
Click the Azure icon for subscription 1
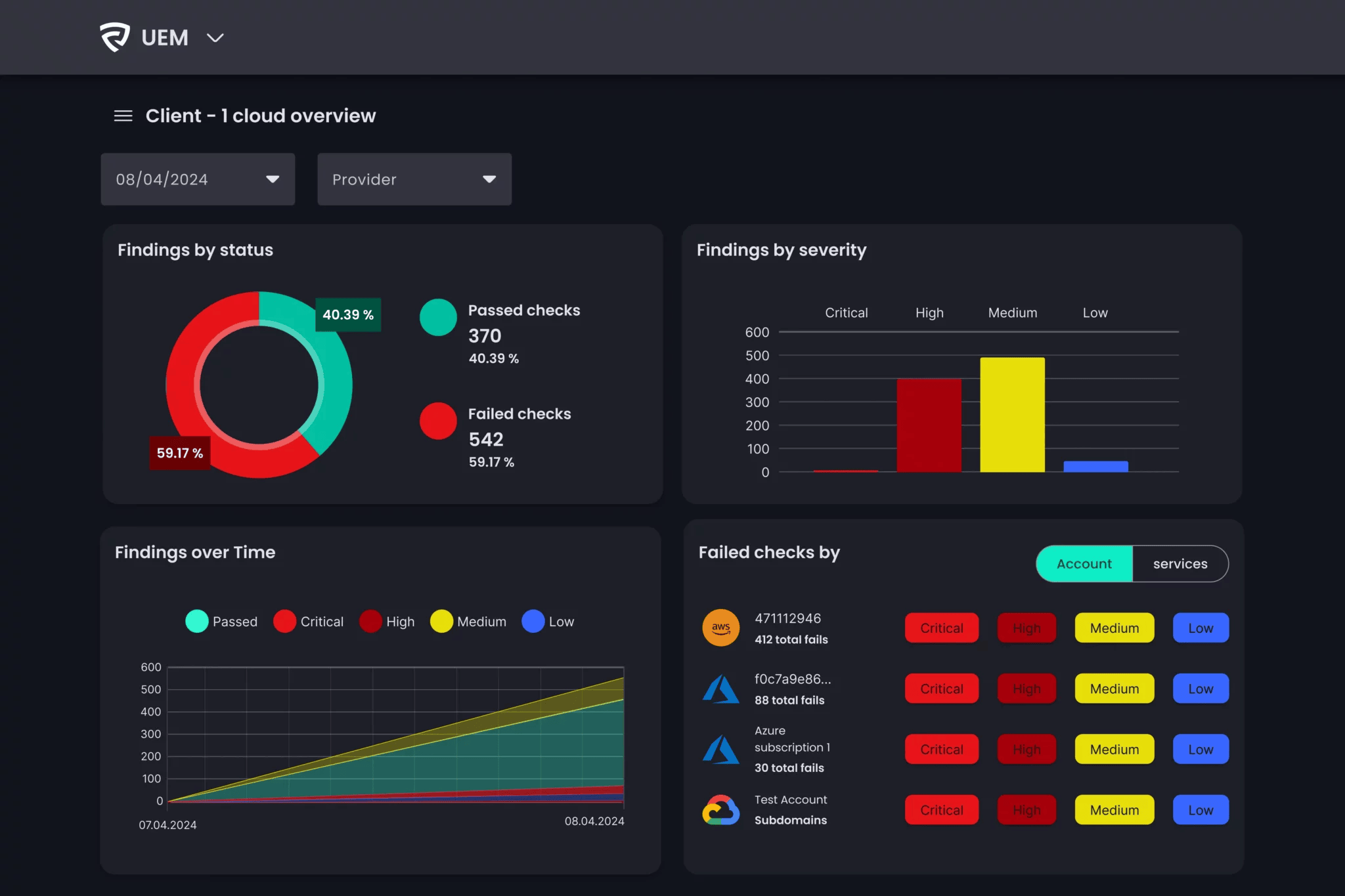pyautogui.click(x=720, y=748)
